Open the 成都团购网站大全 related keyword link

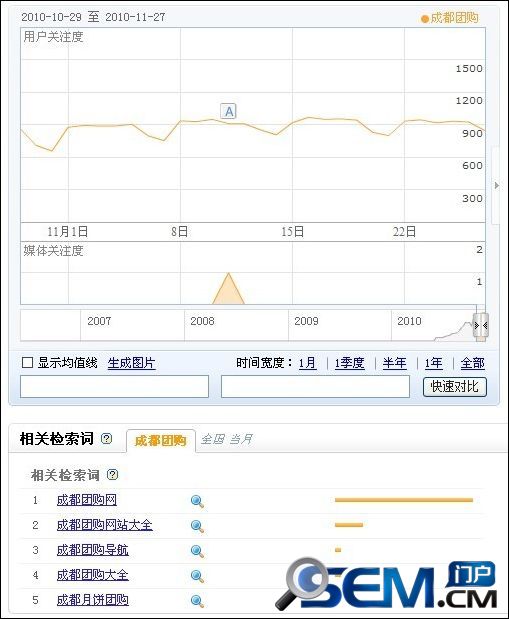pyautogui.click(x=105, y=525)
